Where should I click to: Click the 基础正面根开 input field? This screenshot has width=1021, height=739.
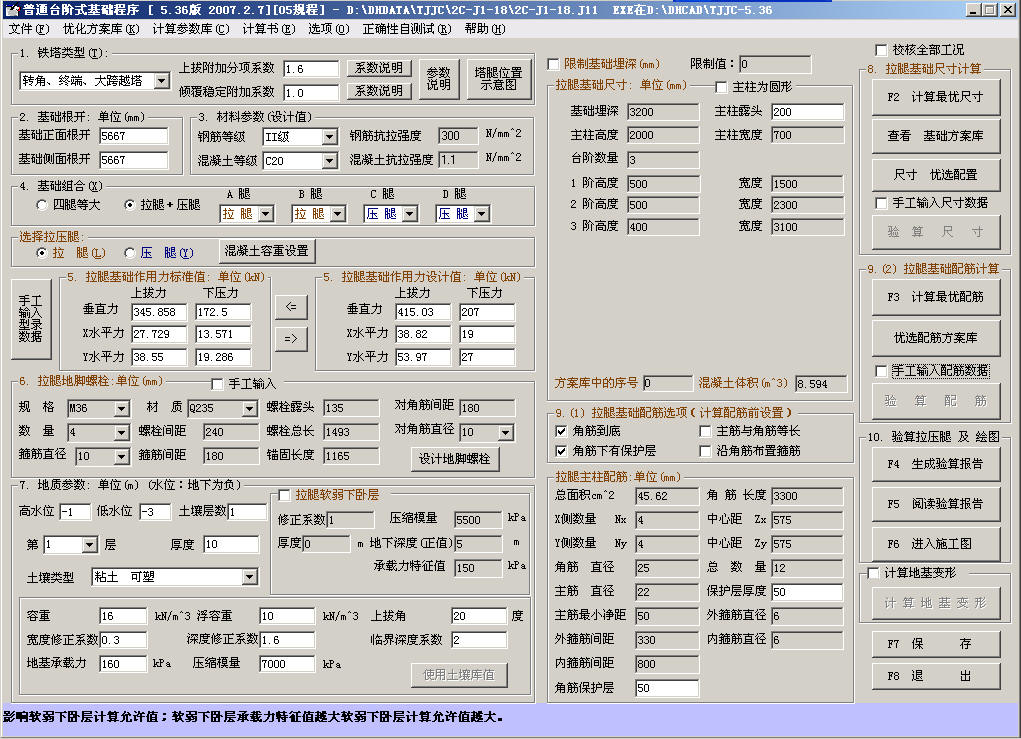pos(133,136)
